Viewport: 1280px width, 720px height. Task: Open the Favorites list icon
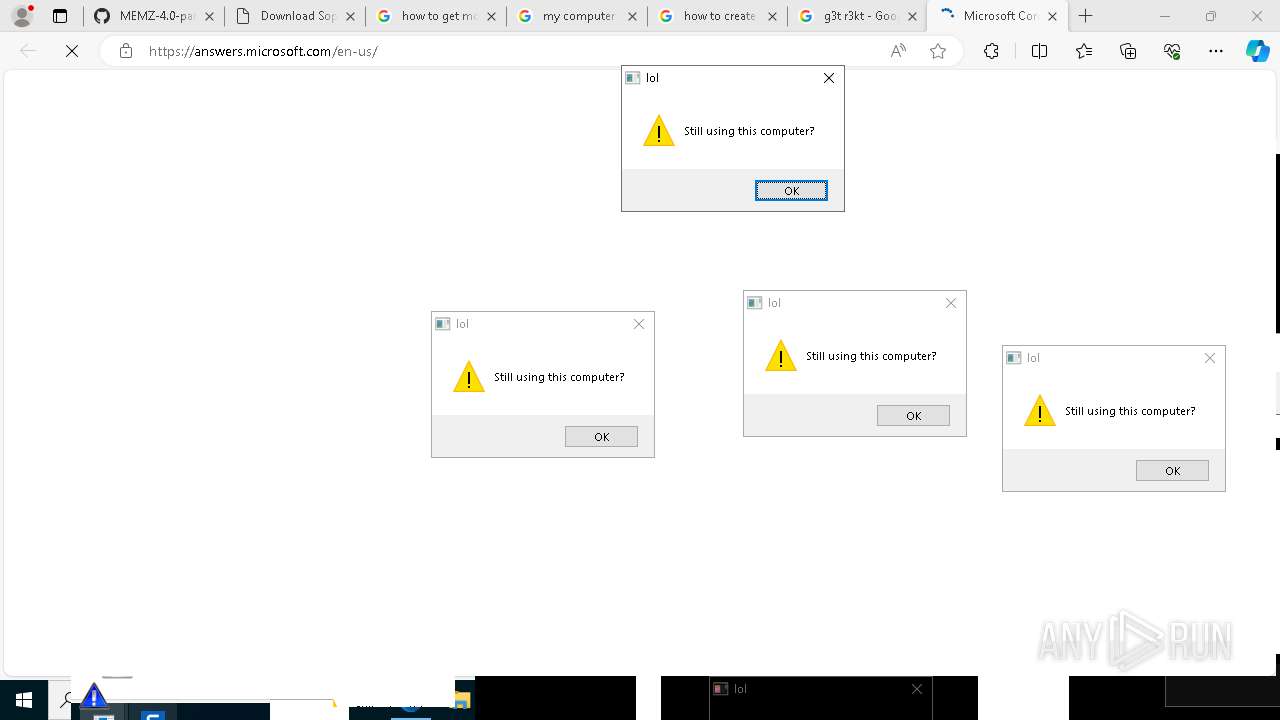click(x=1084, y=51)
